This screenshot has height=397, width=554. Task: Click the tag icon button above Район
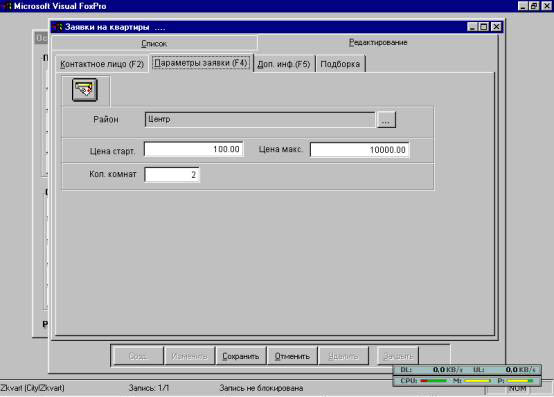(85, 90)
